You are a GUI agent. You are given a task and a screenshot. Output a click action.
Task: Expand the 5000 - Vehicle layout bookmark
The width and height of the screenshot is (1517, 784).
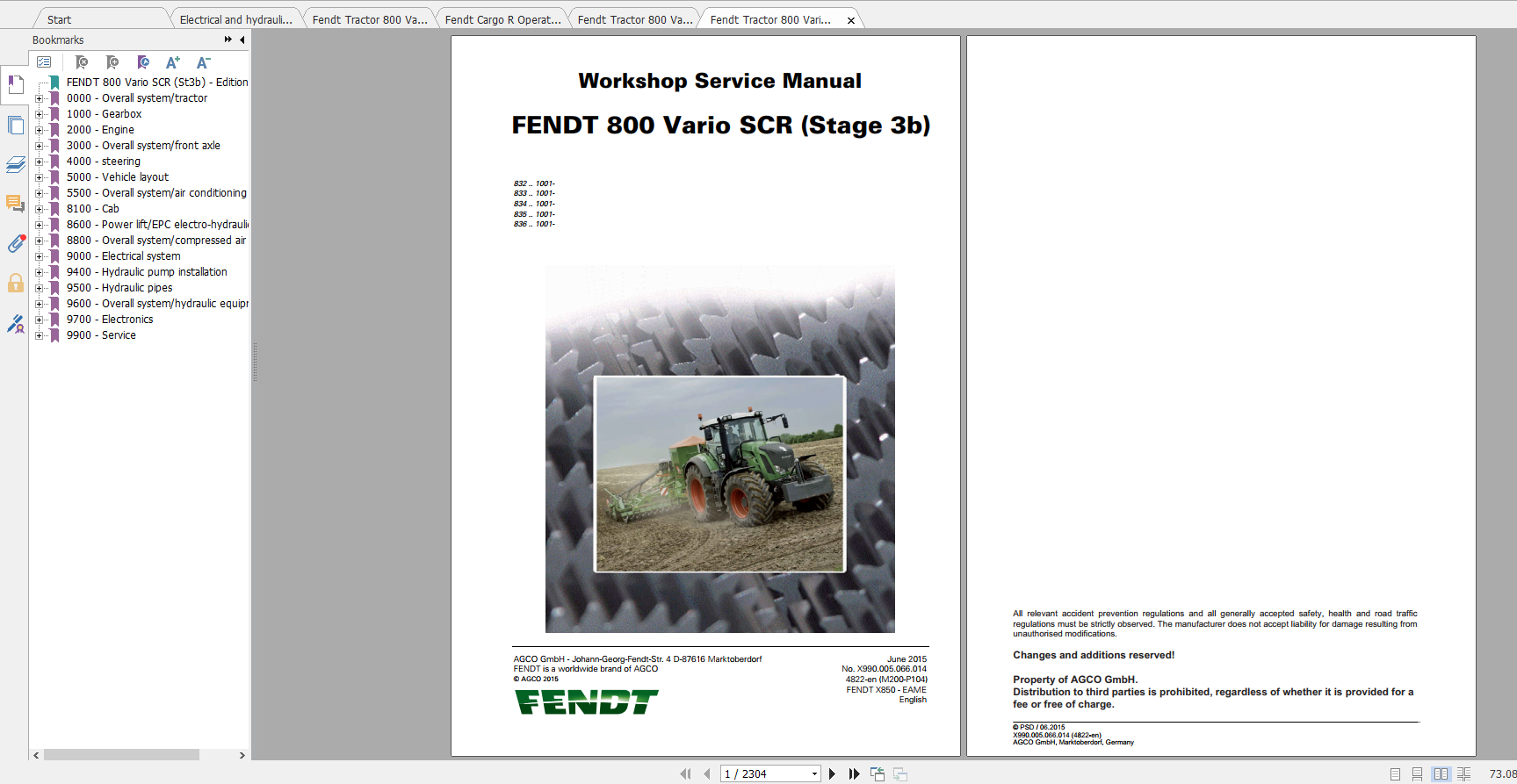(x=40, y=177)
